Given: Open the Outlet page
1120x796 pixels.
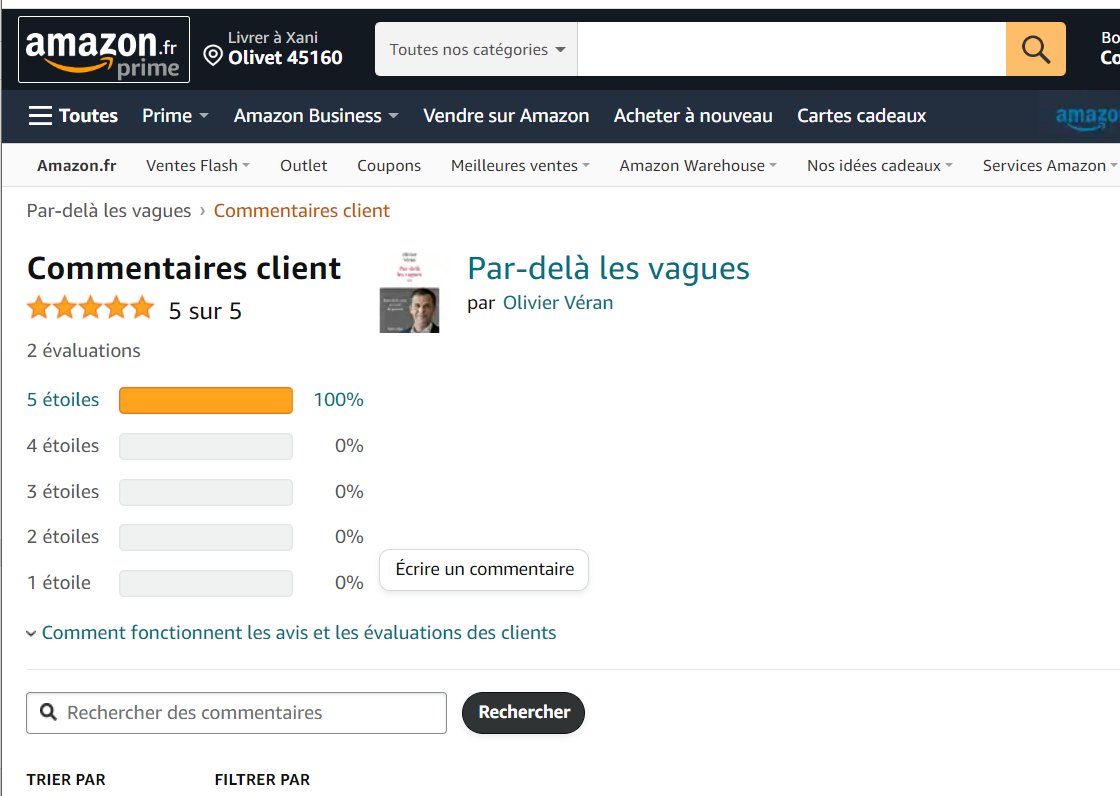Looking at the screenshot, I should pyautogui.click(x=304, y=166).
